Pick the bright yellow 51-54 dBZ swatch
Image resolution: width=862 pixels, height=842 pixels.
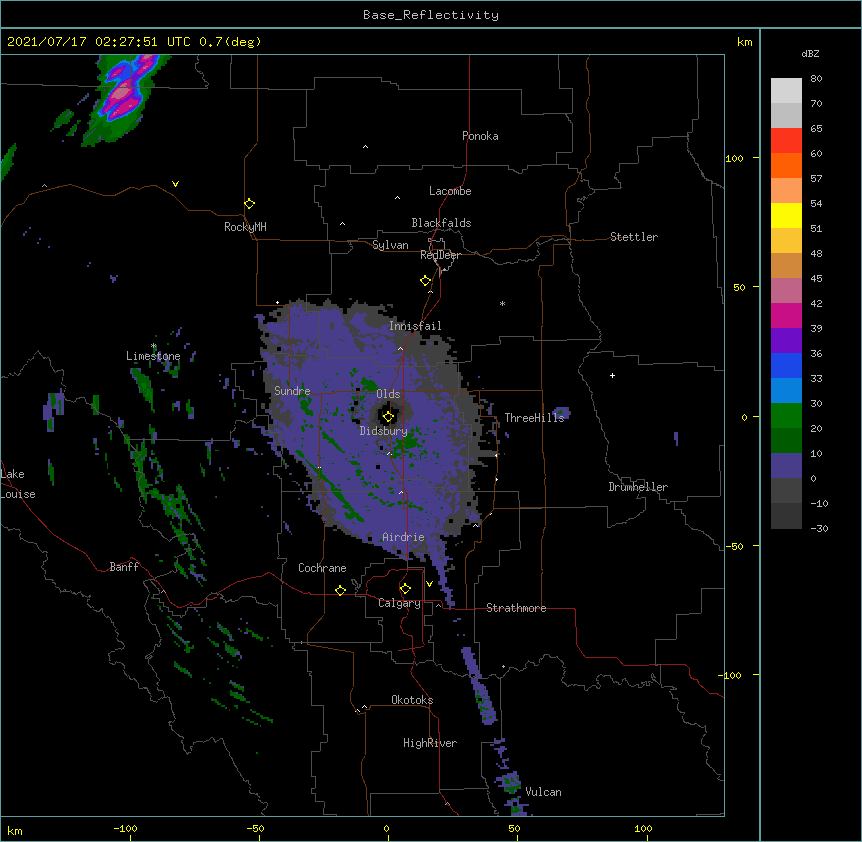(x=786, y=215)
